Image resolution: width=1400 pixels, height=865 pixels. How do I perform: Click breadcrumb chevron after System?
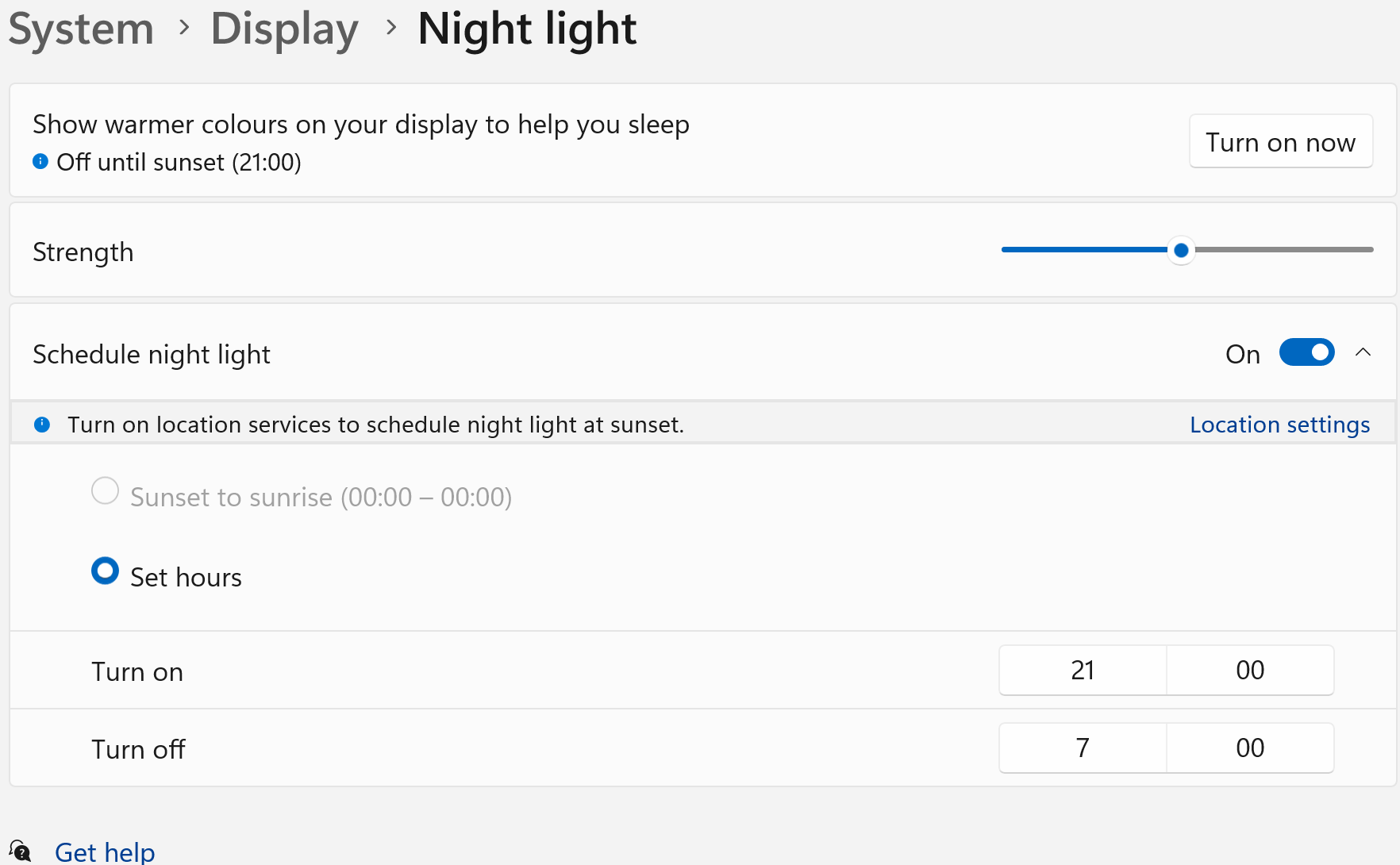184,28
